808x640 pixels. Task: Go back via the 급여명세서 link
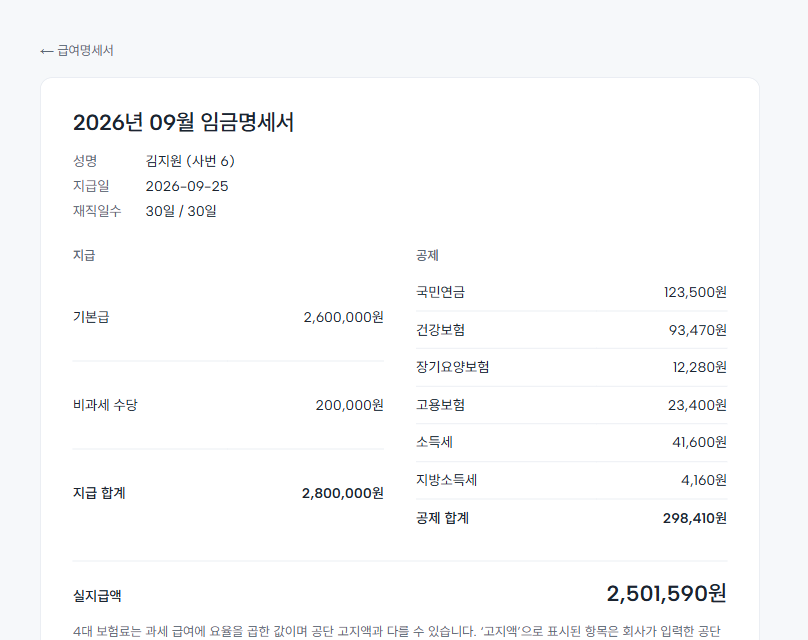click(x=77, y=50)
